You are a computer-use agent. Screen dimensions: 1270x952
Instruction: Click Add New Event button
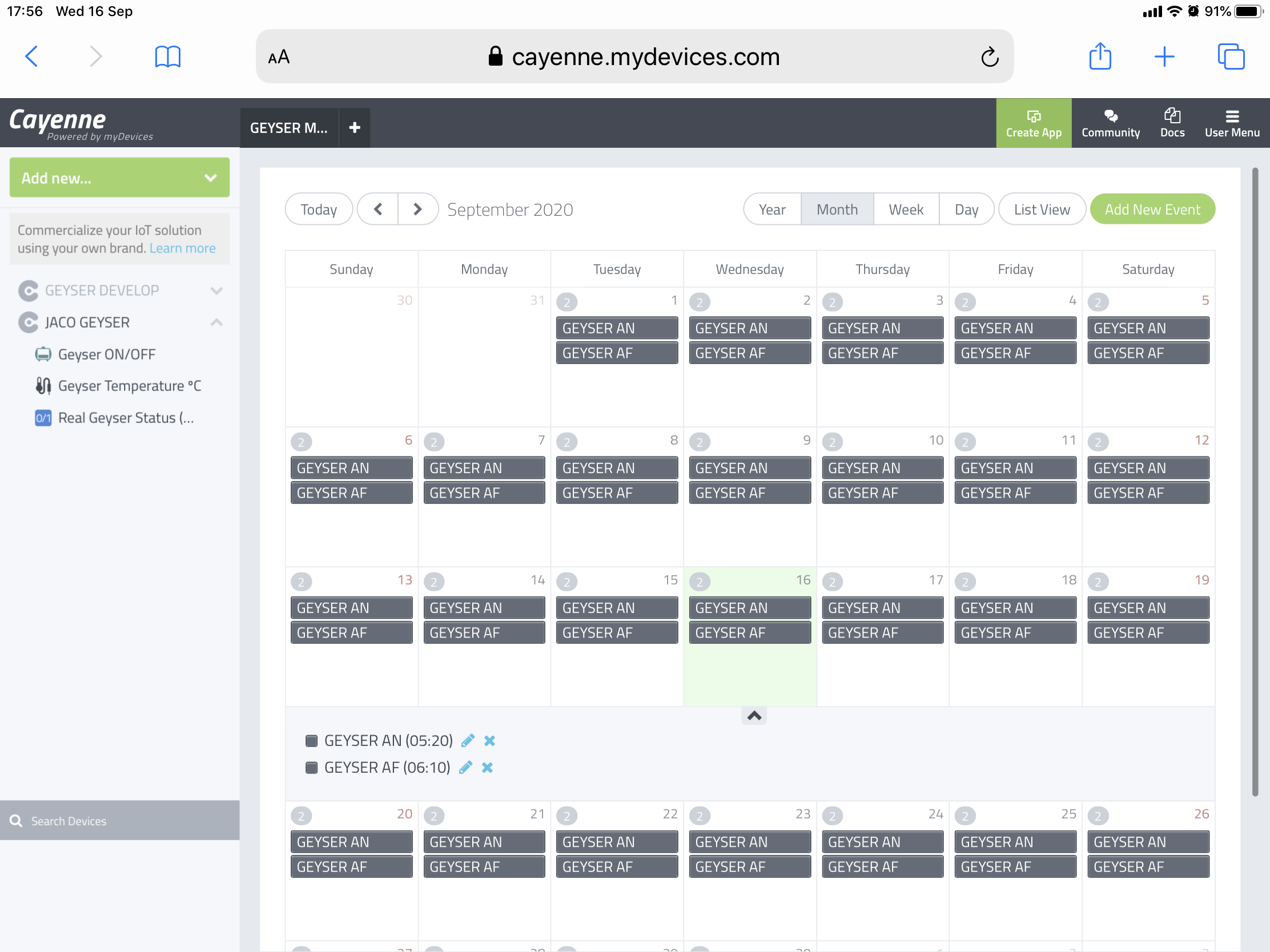[1152, 209]
